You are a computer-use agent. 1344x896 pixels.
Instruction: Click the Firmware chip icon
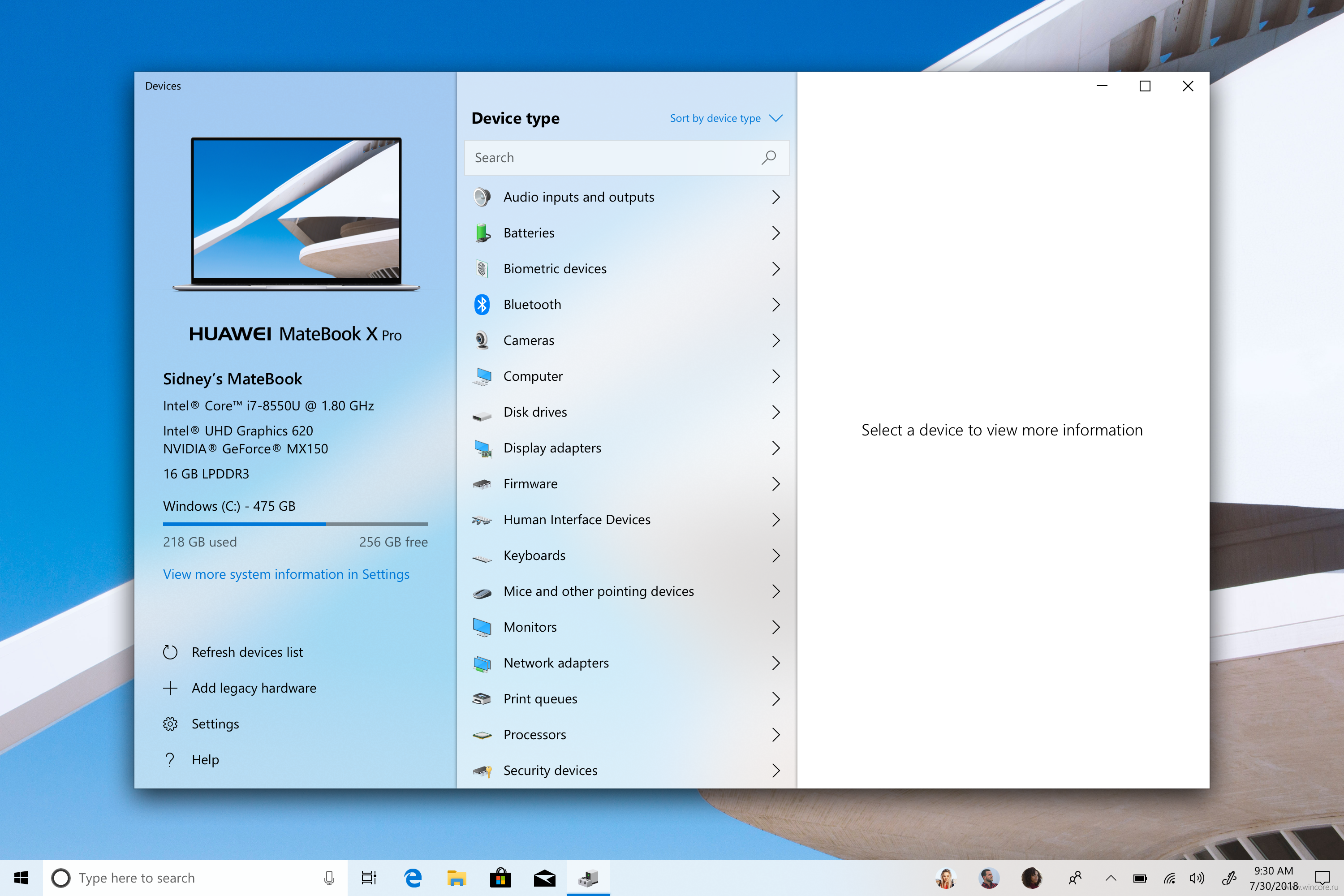[x=482, y=485]
